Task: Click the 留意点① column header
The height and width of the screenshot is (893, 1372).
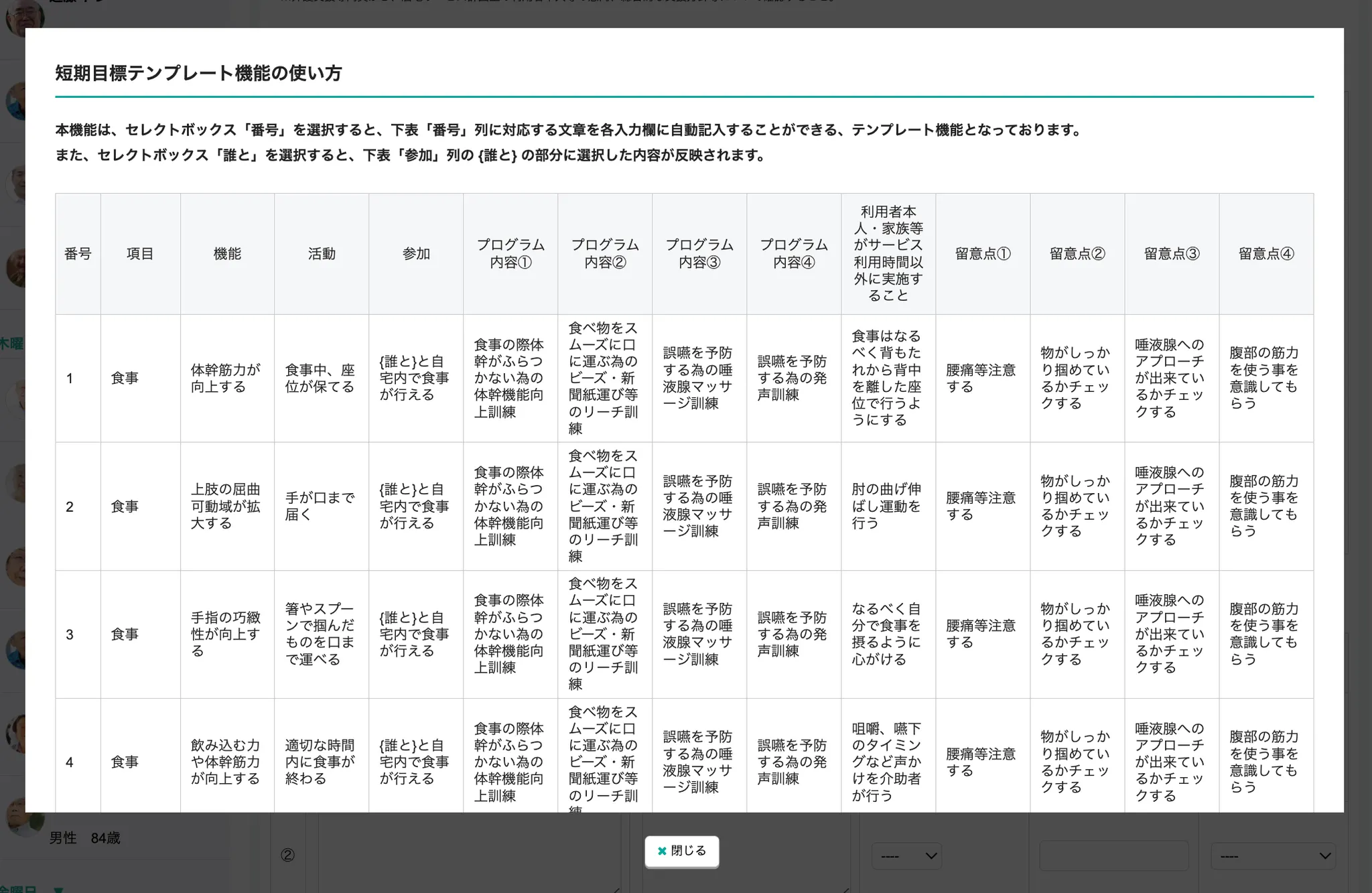Action: pyautogui.click(x=983, y=254)
